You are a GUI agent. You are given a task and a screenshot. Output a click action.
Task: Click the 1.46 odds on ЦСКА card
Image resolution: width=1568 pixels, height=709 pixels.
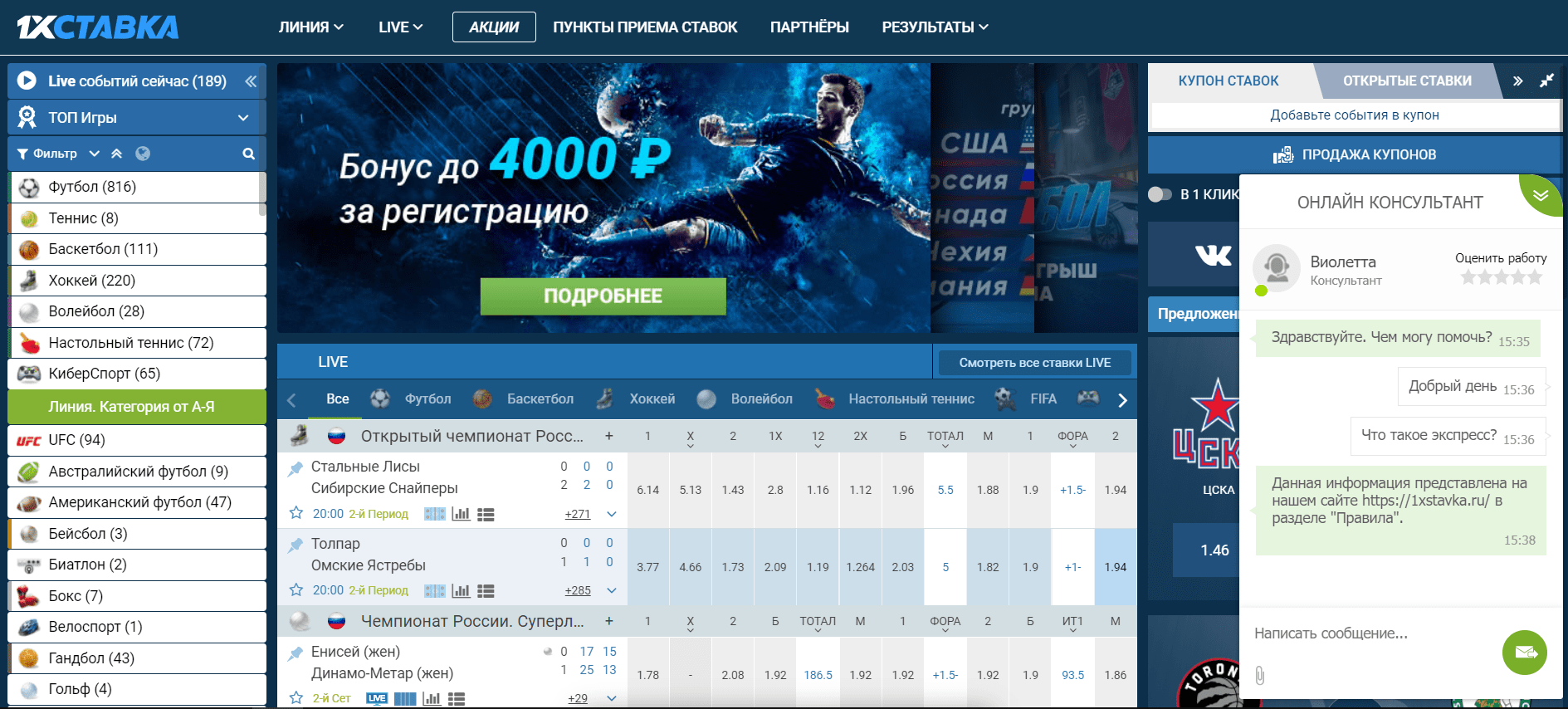tap(1214, 550)
